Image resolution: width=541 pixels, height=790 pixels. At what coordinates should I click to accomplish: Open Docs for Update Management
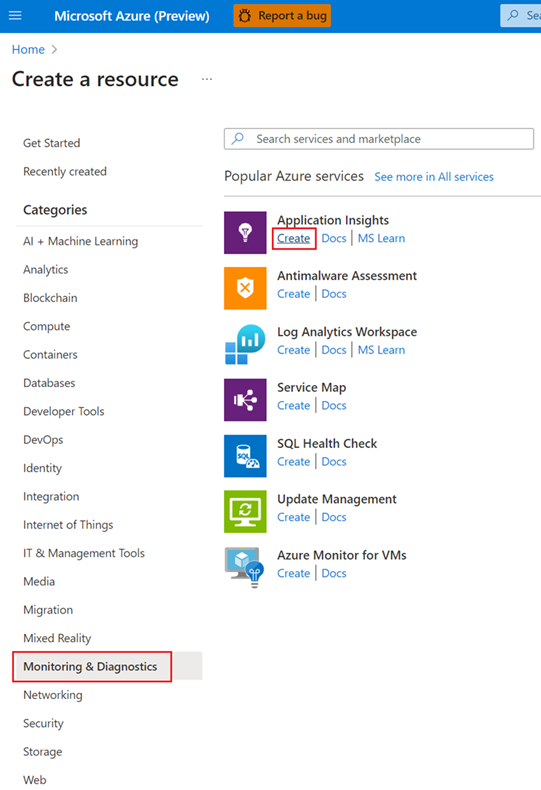click(334, 517)
